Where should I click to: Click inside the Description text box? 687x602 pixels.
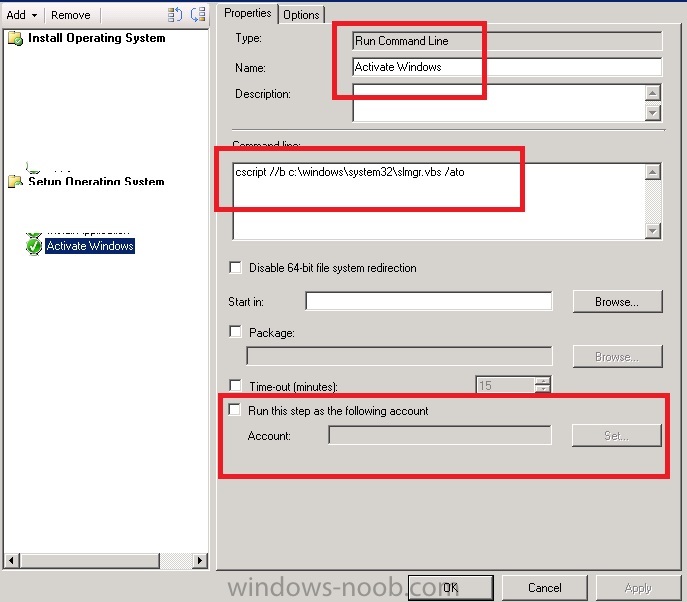[499, 103]
